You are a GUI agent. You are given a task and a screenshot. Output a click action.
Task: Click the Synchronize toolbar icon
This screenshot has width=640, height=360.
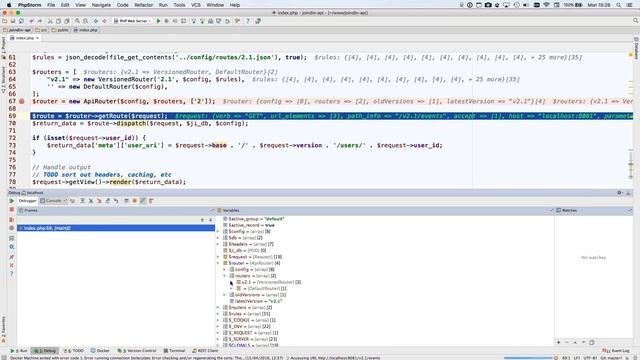tap(21, 21)
